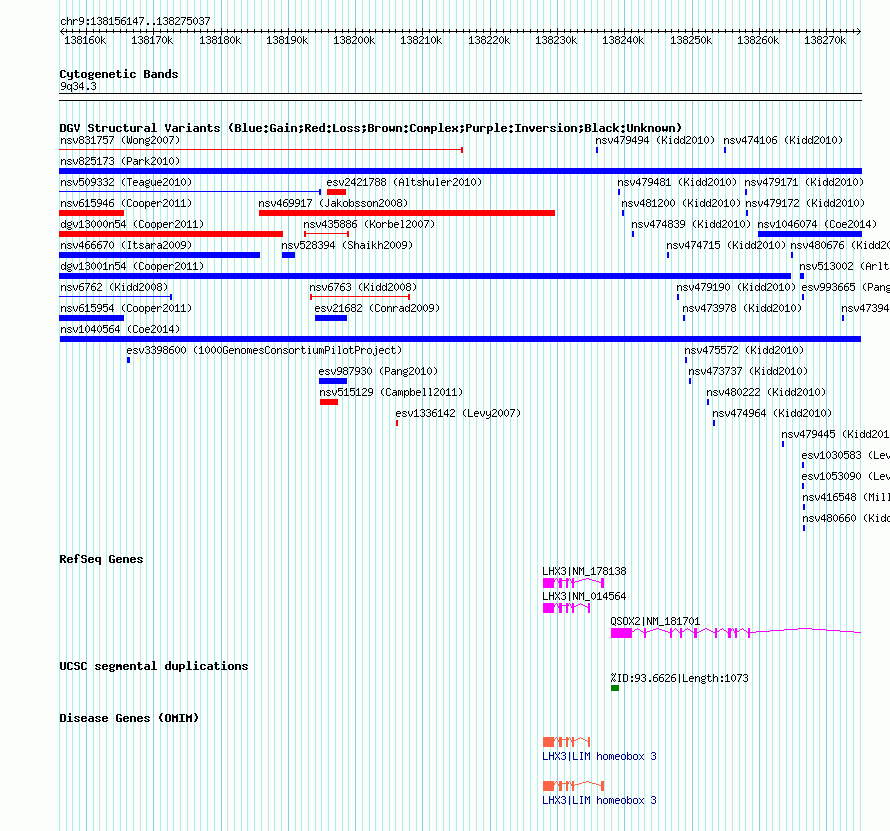Open nsv515129 (Campbell2011) variant
Image resolution: width=890 pixels, height=831 pixels.
coord(391,392)
